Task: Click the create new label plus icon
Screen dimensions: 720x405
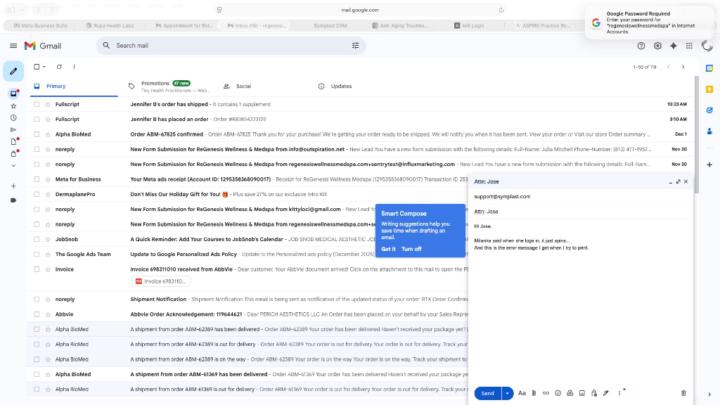Action: click(13, 186)
